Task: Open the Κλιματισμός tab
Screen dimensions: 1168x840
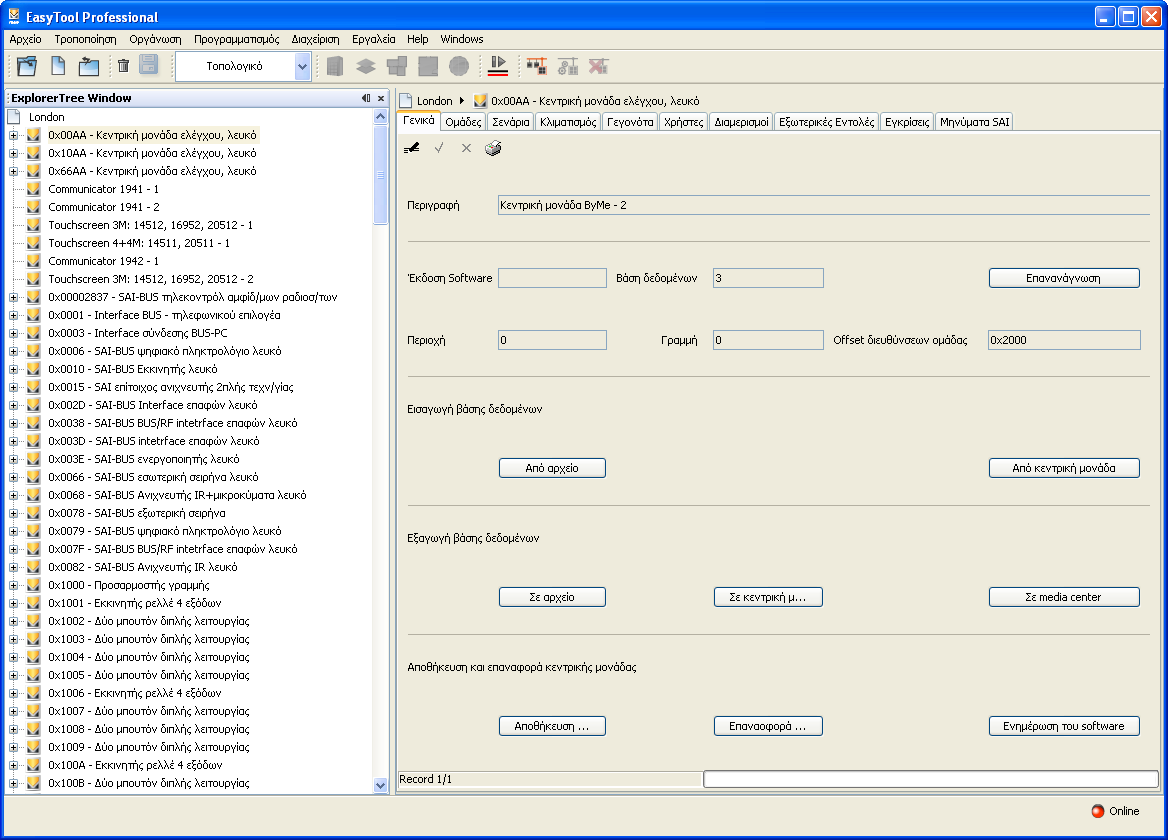Action: (x=568, y=122)
